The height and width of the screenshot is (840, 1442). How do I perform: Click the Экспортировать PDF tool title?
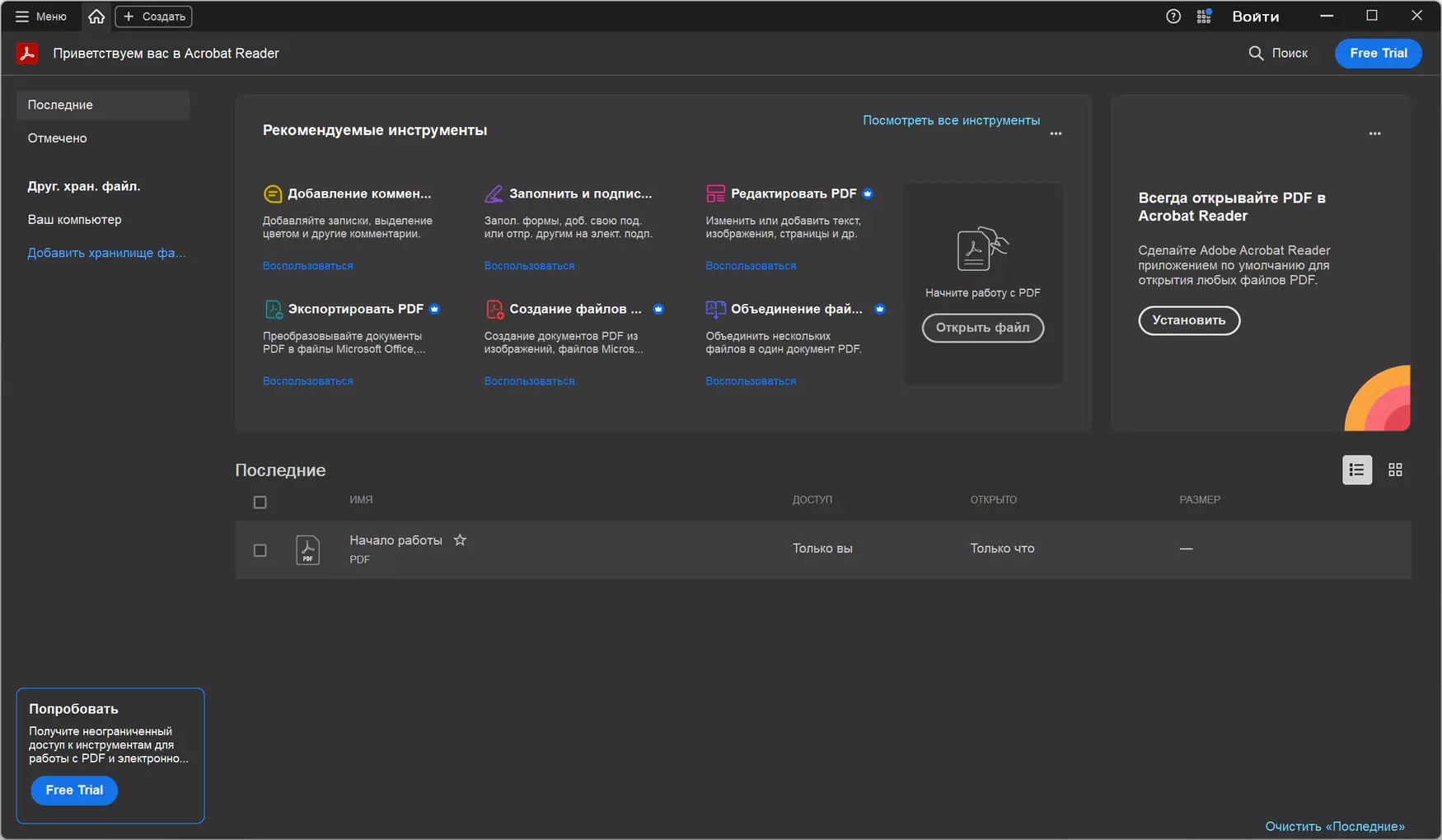pos(355,309)
